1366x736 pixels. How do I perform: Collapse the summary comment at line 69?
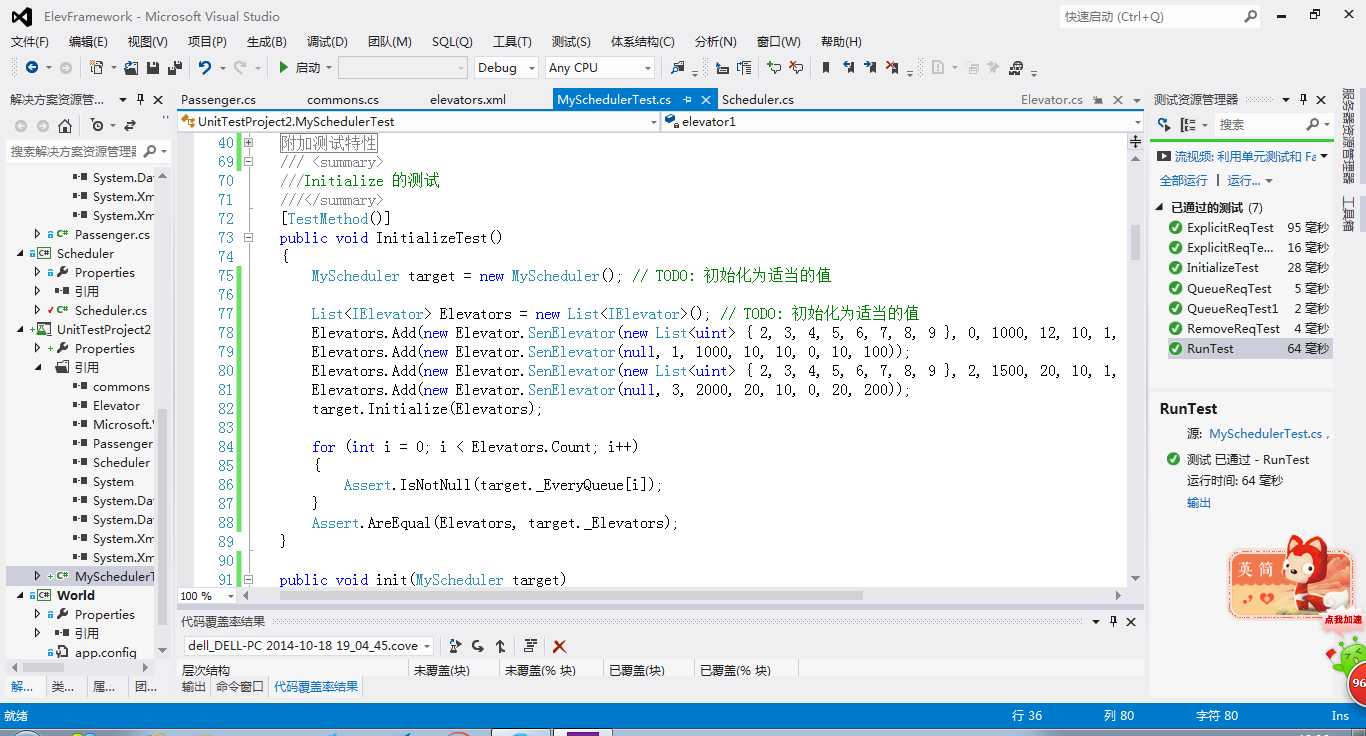click(x=248, y=162)
